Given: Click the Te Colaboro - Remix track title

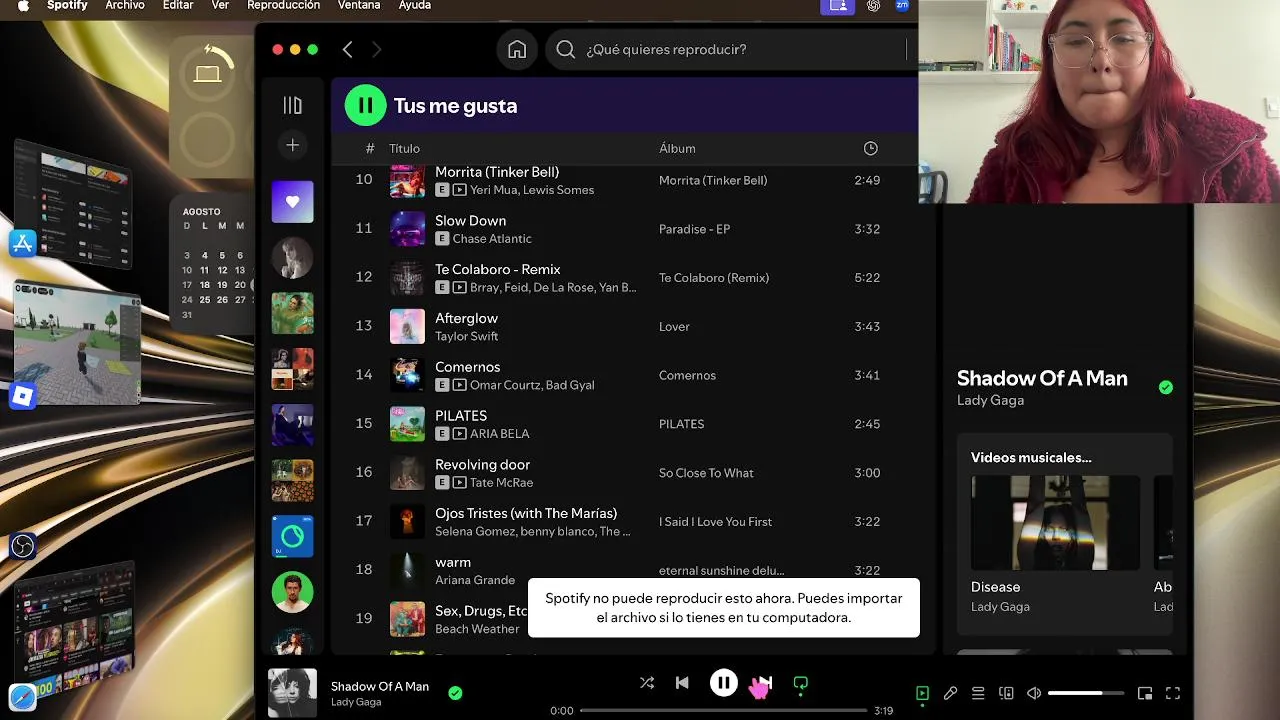Looking at the screenshot, I should 497,269.
